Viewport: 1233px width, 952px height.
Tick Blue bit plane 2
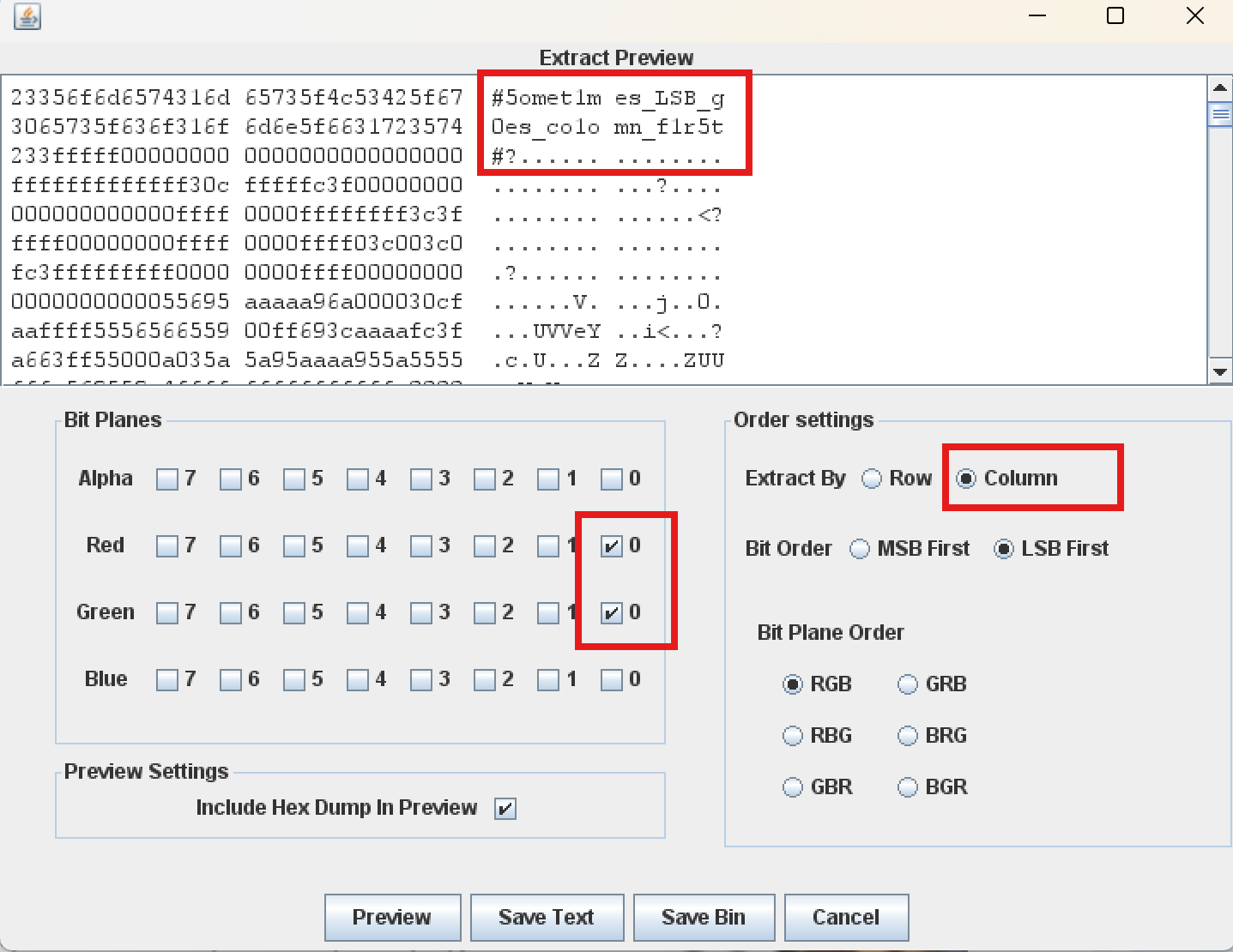[485, 679]
